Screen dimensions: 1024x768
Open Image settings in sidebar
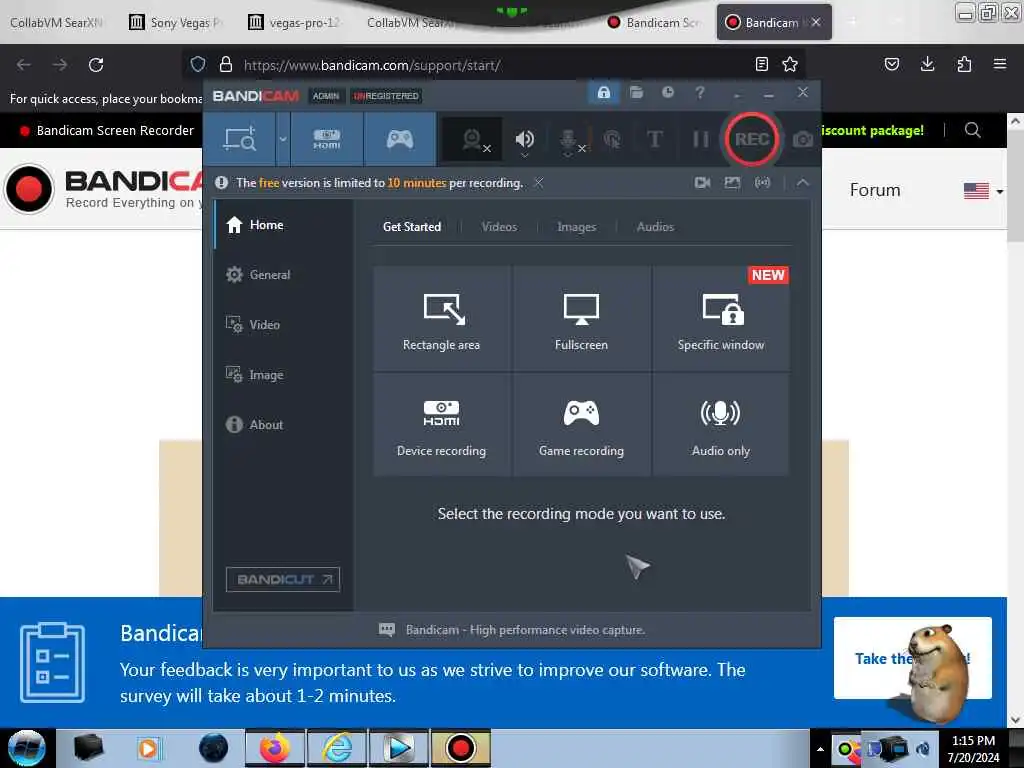tap(283, 375)
